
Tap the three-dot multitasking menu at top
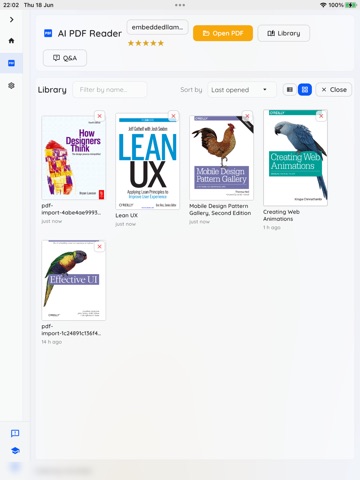(180, 5)
